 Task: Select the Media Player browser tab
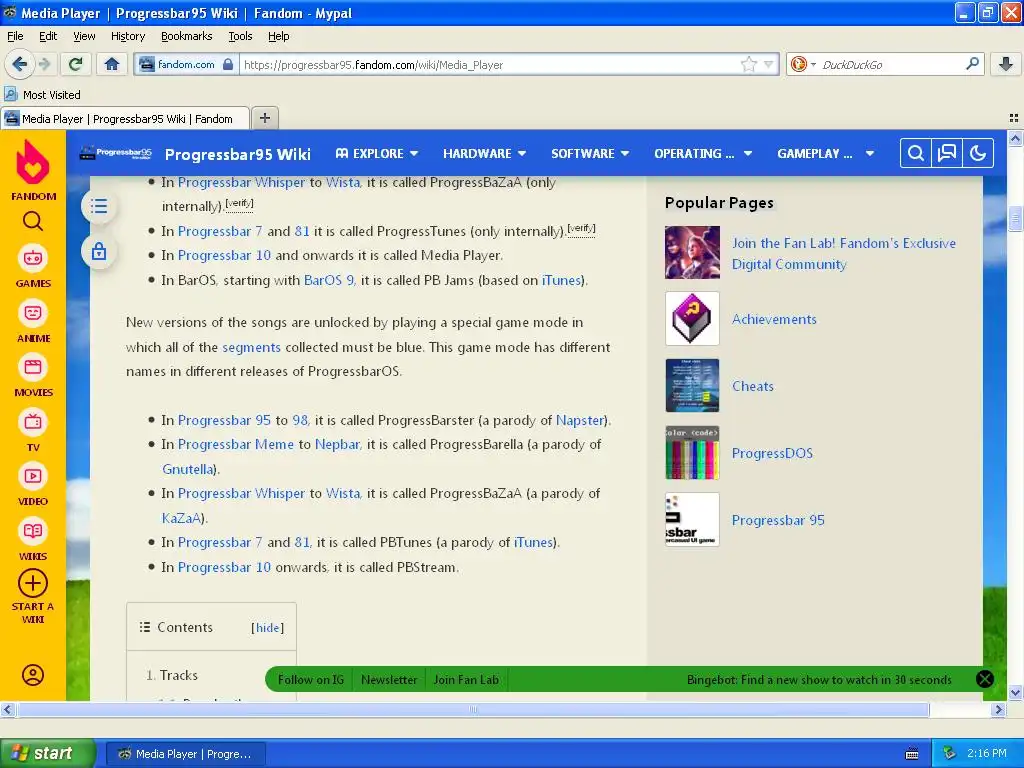click(x=125, y=119)
